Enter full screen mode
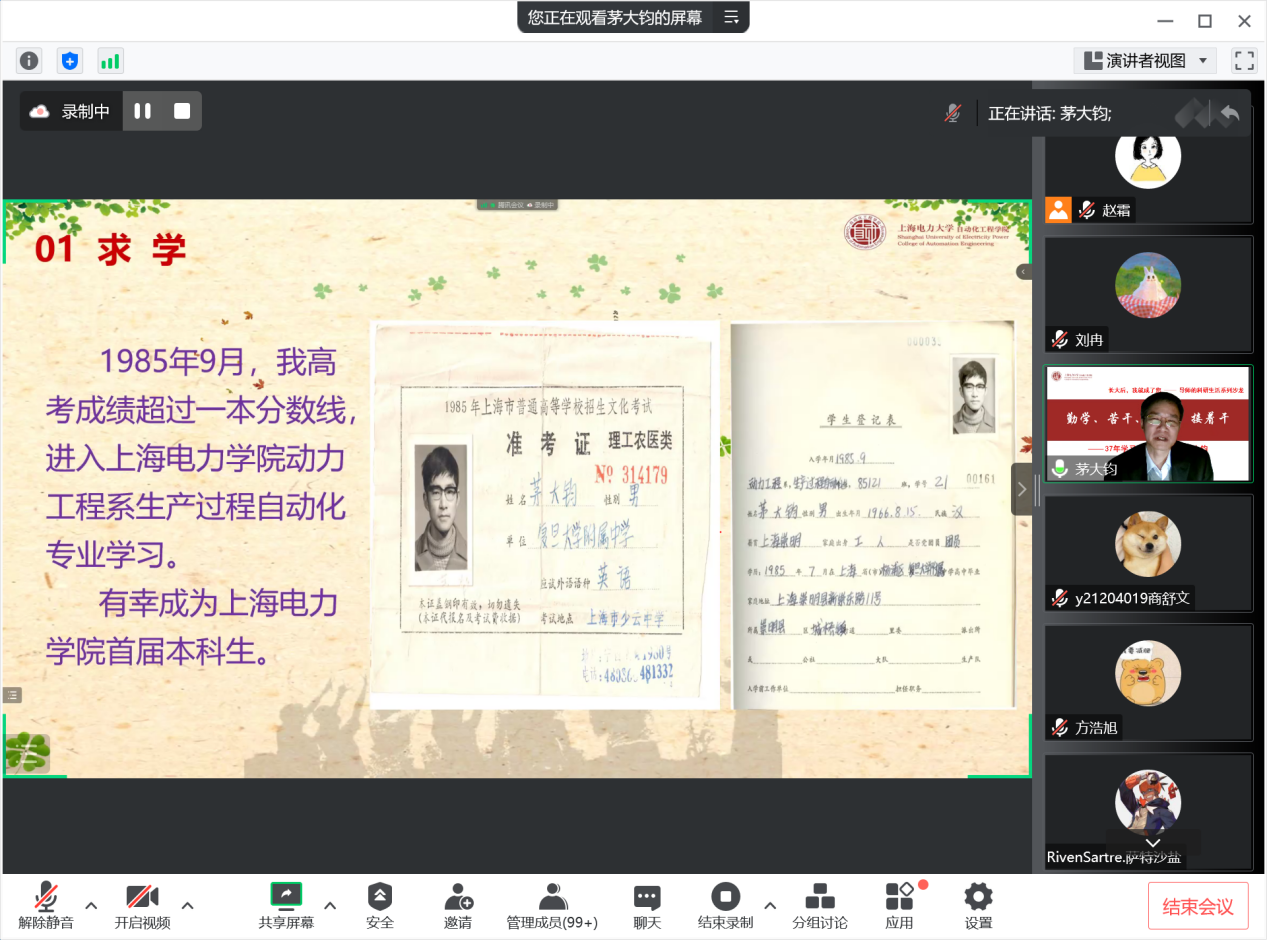The width and height of the screenshot is (1267, 940). 1244,61
